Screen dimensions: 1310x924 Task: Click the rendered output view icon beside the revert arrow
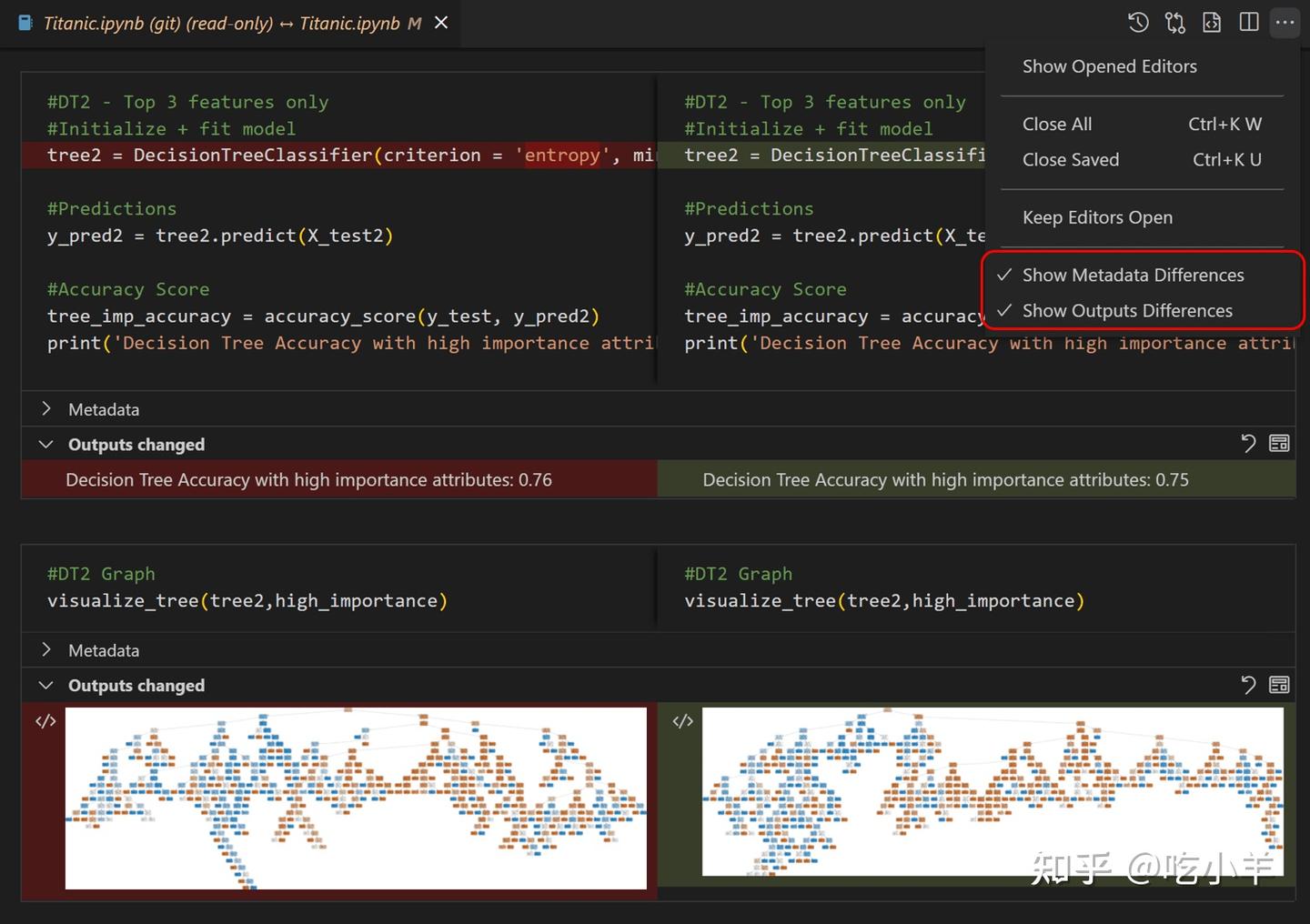(x=1279, y=444)
